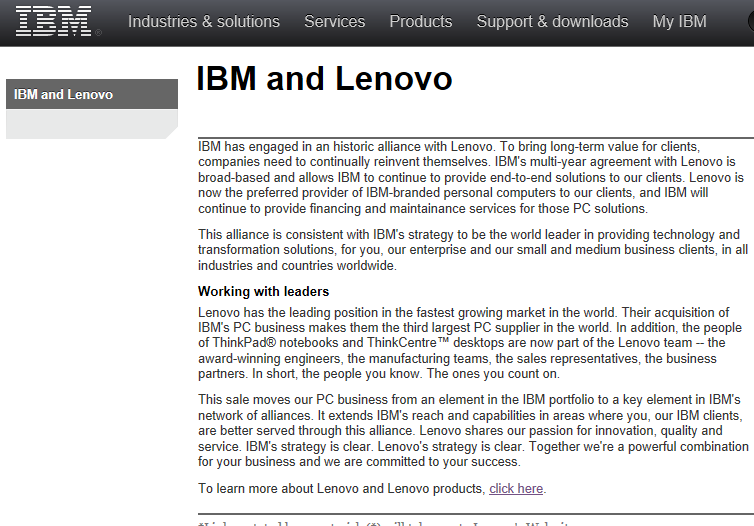The height and width of the screenshot is (526, 754).
Task: Click the 'IBM and Lenovo' page heading
Action: click(324, 78)
